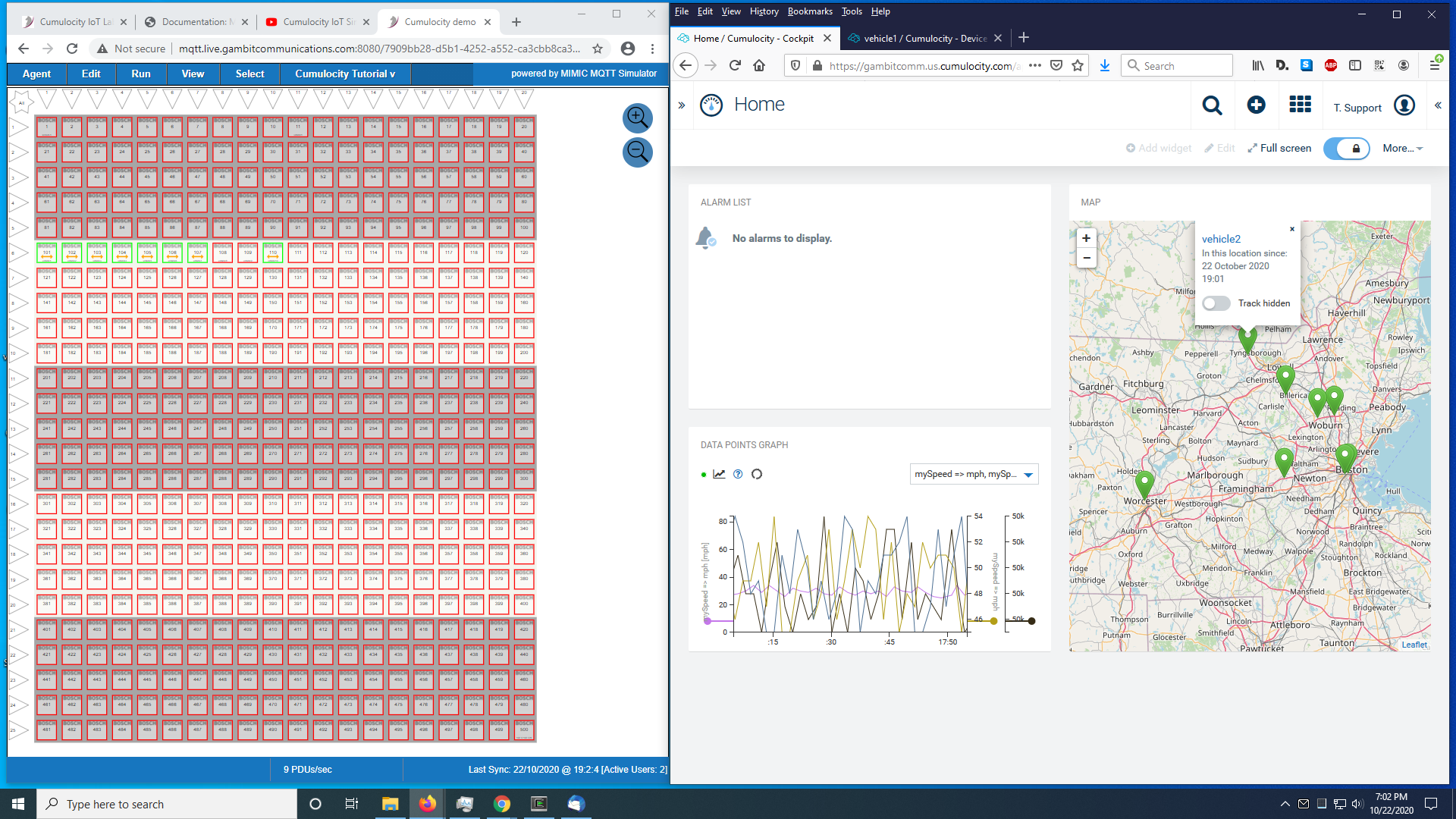Select row 3 arrow selector in agent grid
This screenshot has width=1456, height=819.
(x=18, y=177)
